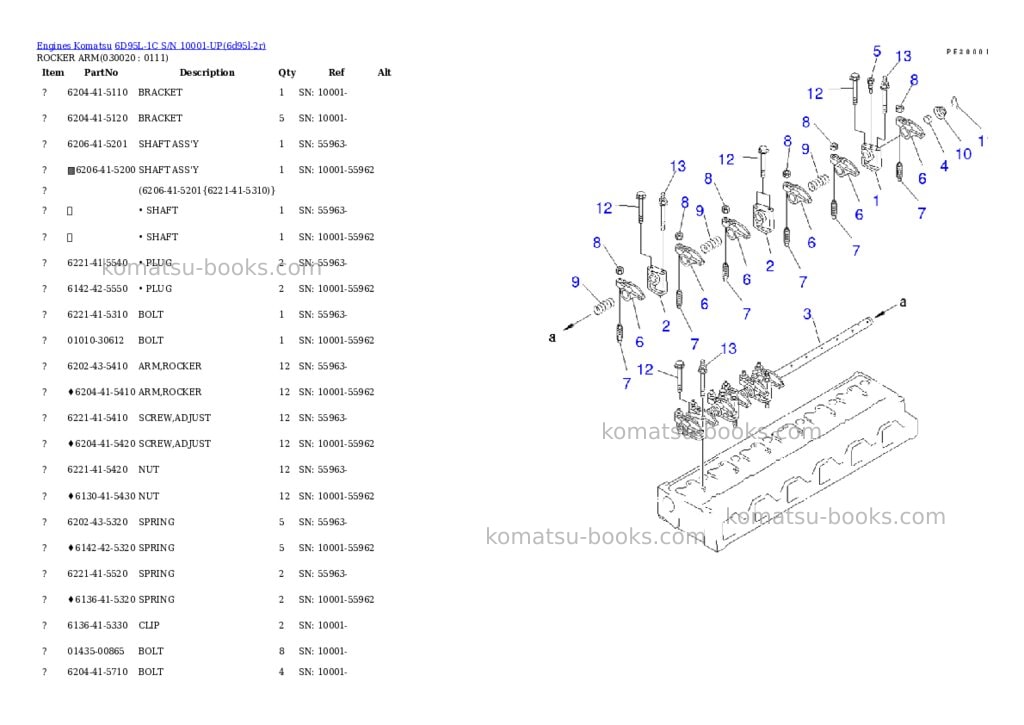Click the square marker before 6206-41-5200
1024x725 pixels.
tap(71, 170)
